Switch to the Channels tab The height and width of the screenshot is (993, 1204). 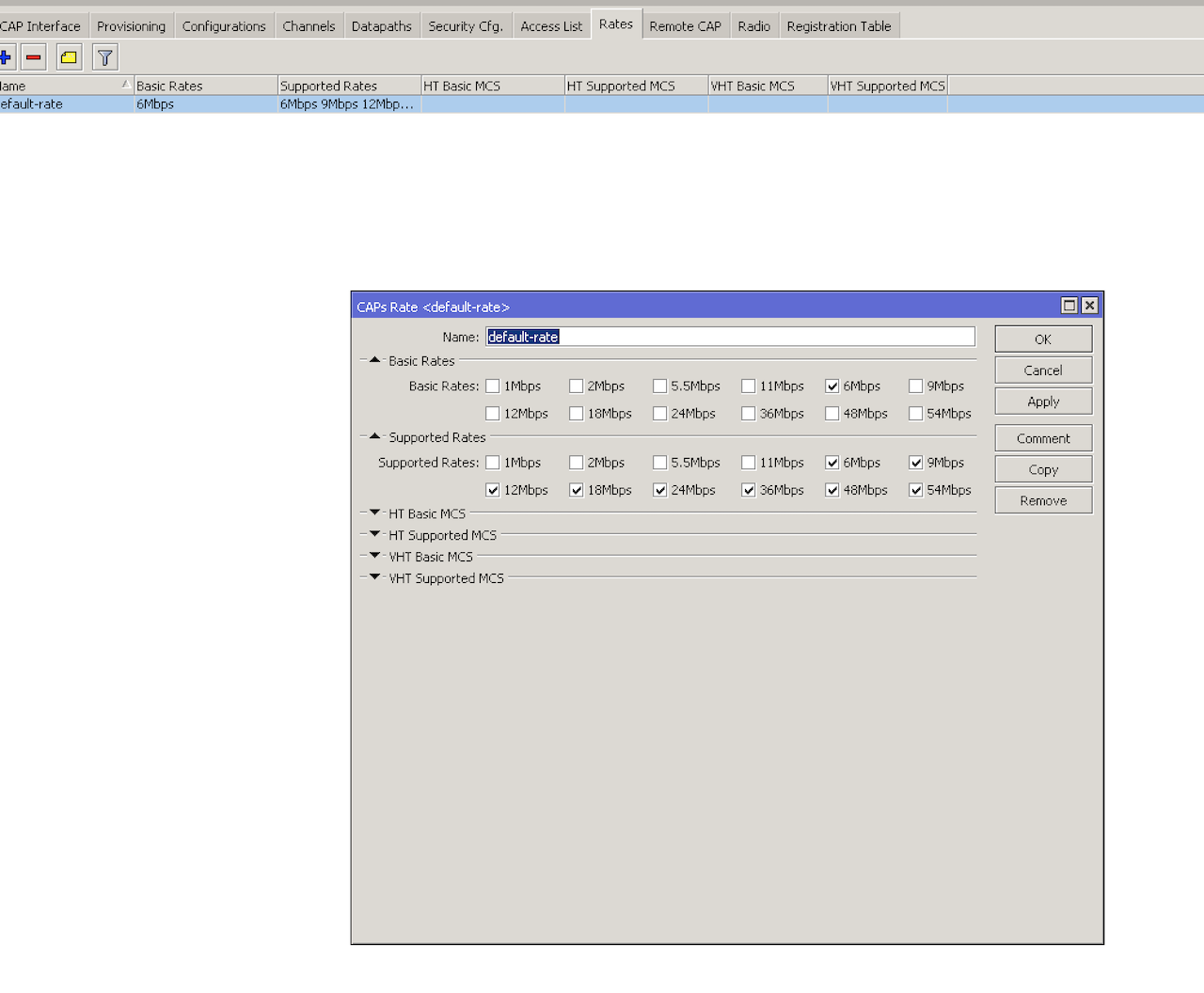[x=309, y=25]
